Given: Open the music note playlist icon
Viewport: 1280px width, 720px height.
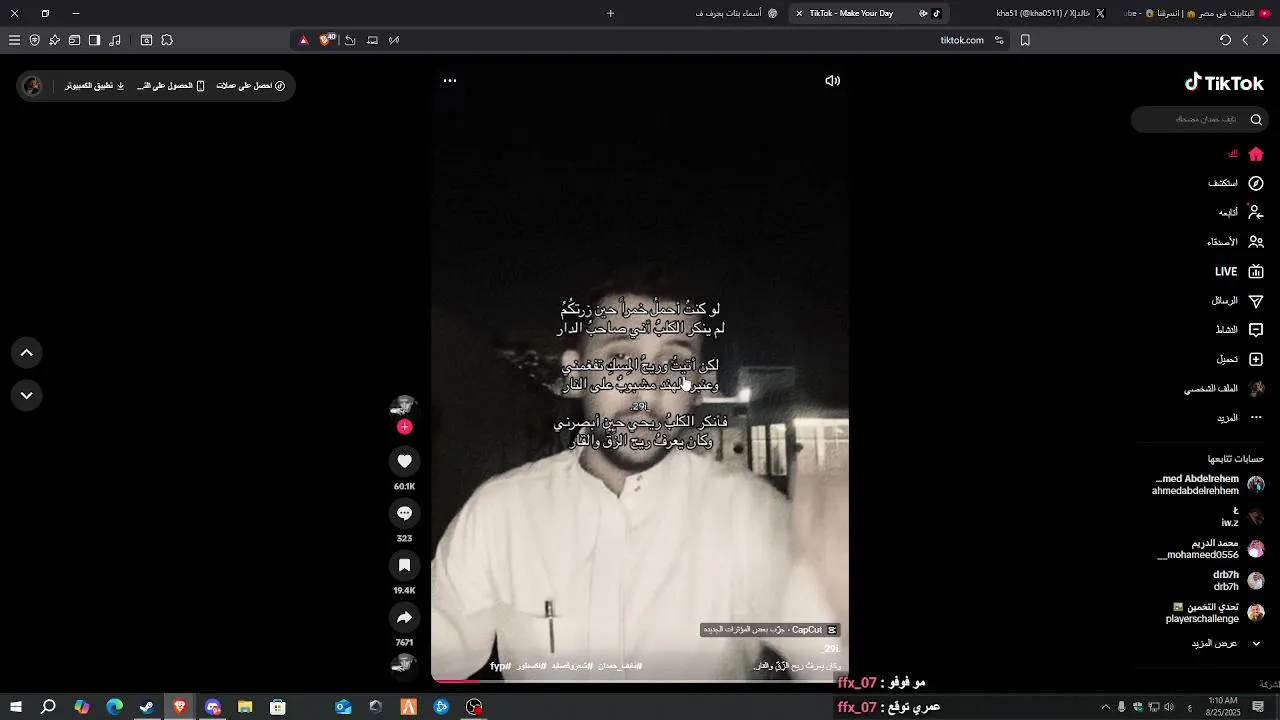Looking at the screenshot, I should (x=115, y=40).
